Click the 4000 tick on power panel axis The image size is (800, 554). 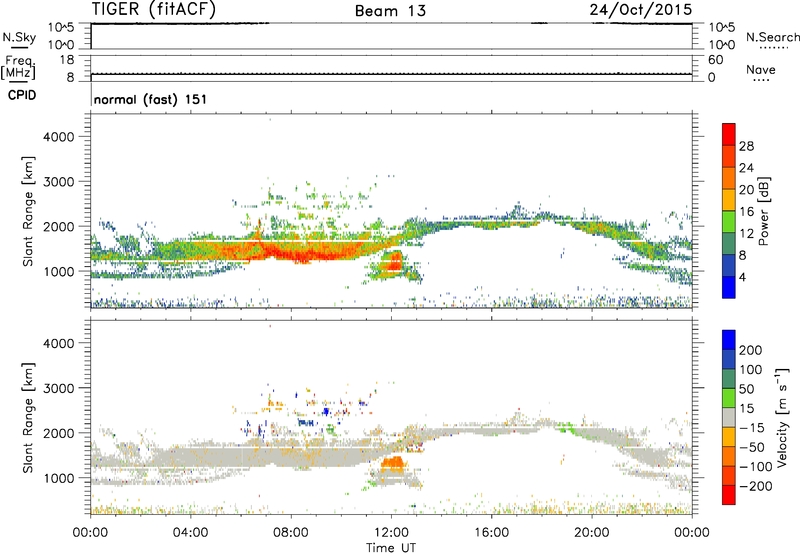pyautogui.click(x=58, y=137)
